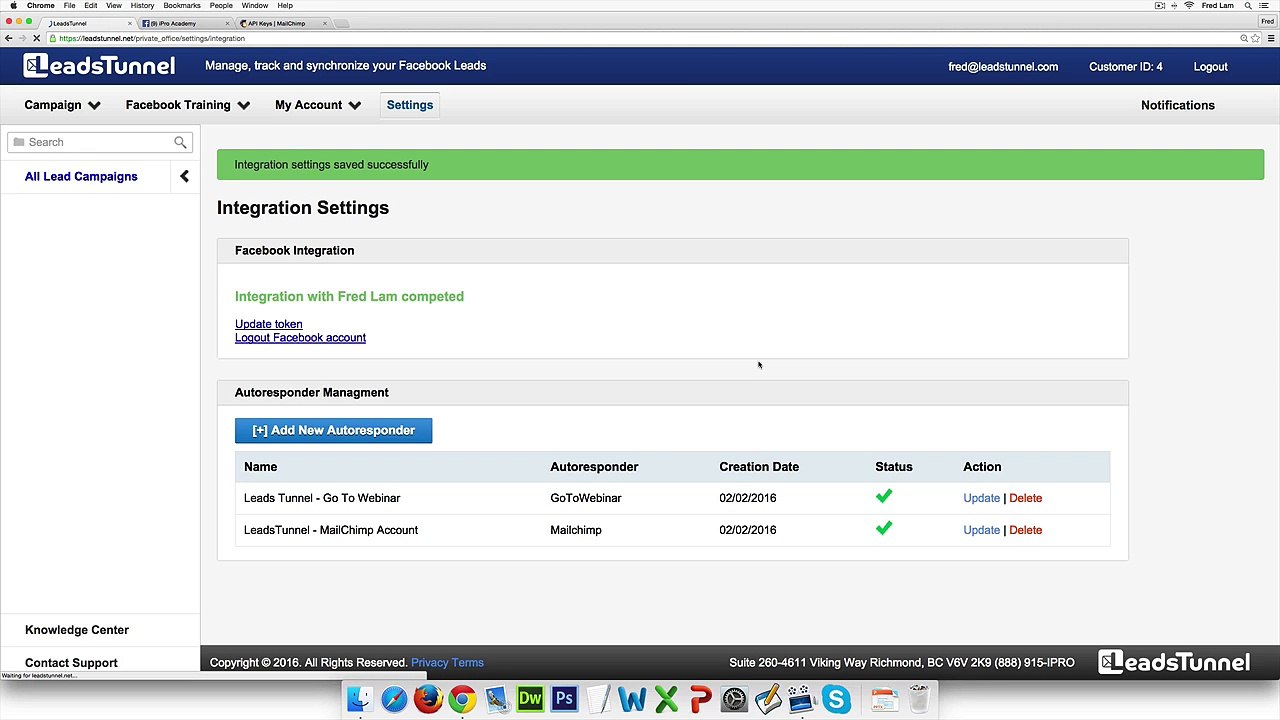
Task: Open the Terms link in footer
Action: pyautogui.click(x=467, y=662)
